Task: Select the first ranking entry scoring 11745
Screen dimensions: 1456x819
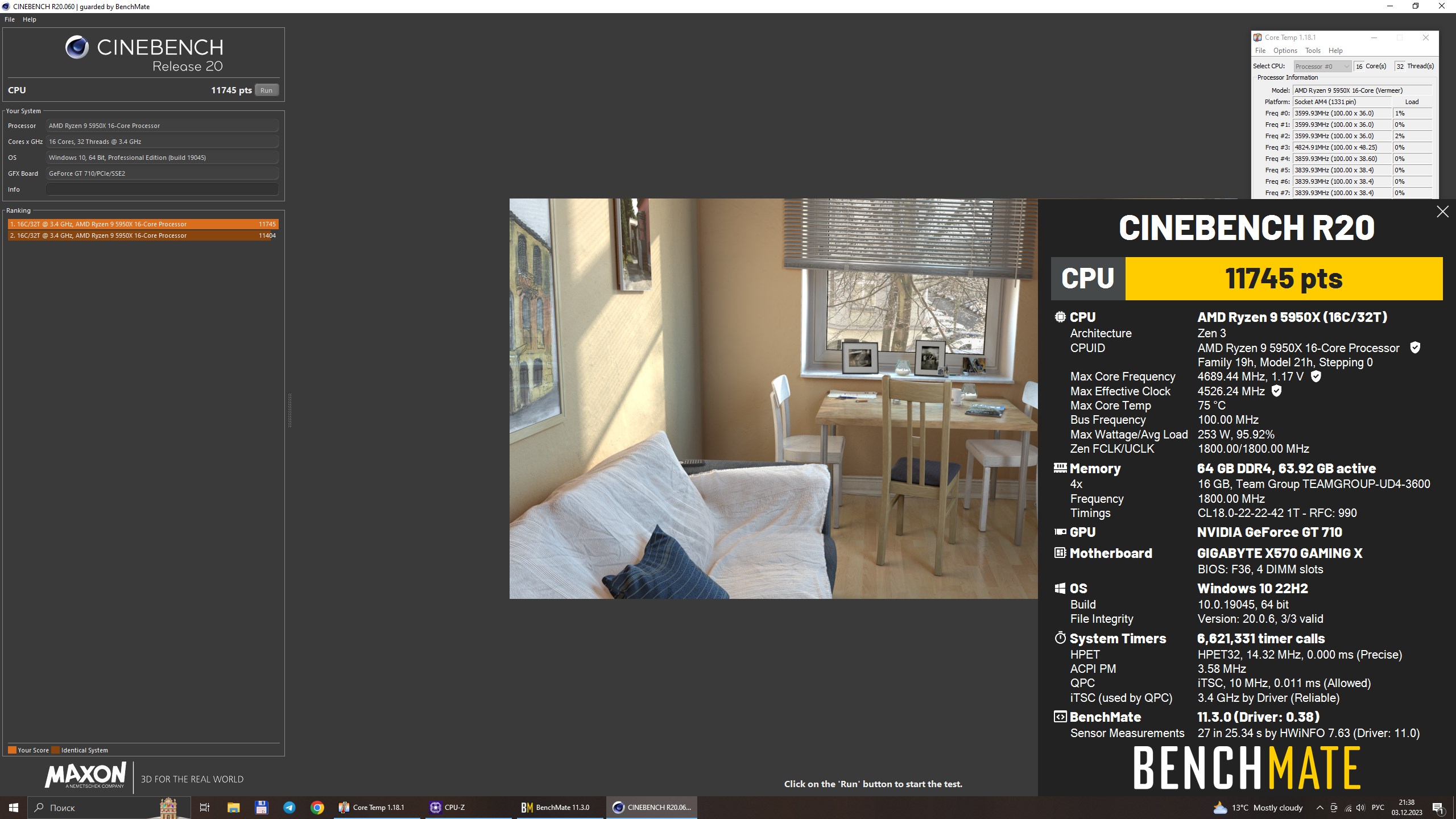Action: click(x=143, y=224)
